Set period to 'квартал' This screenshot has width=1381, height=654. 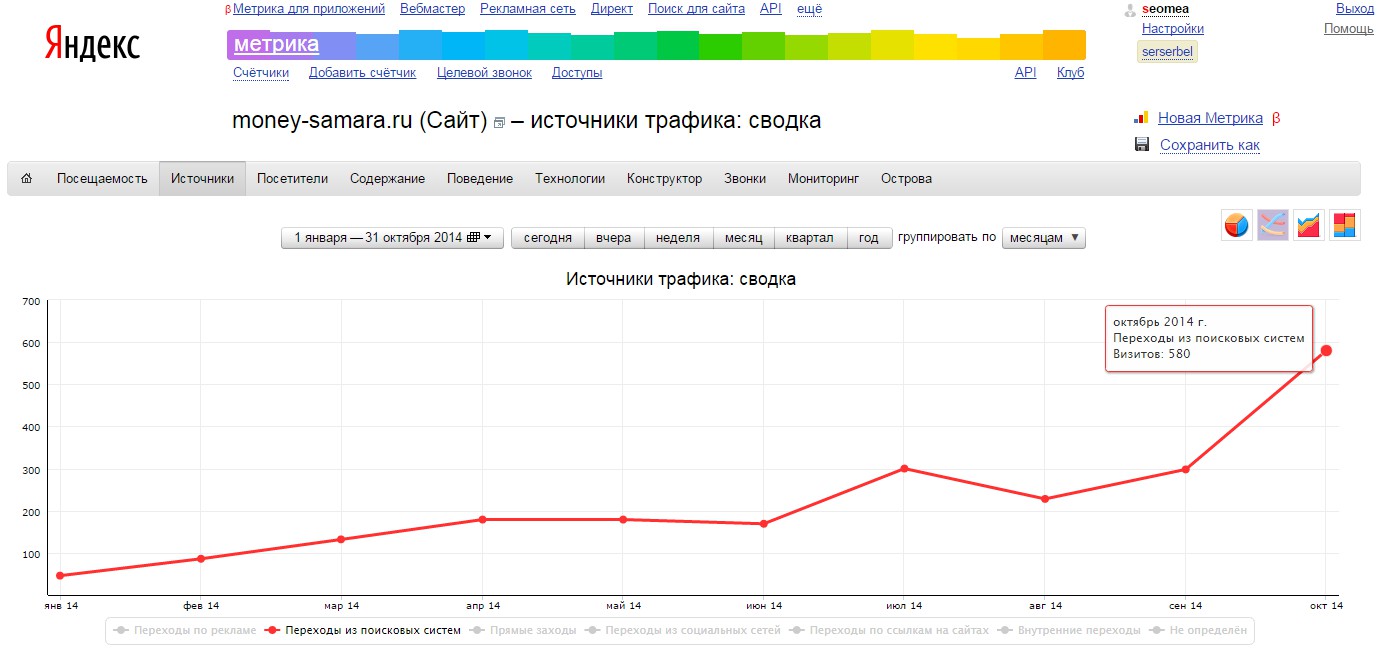(x=810, y=238)
